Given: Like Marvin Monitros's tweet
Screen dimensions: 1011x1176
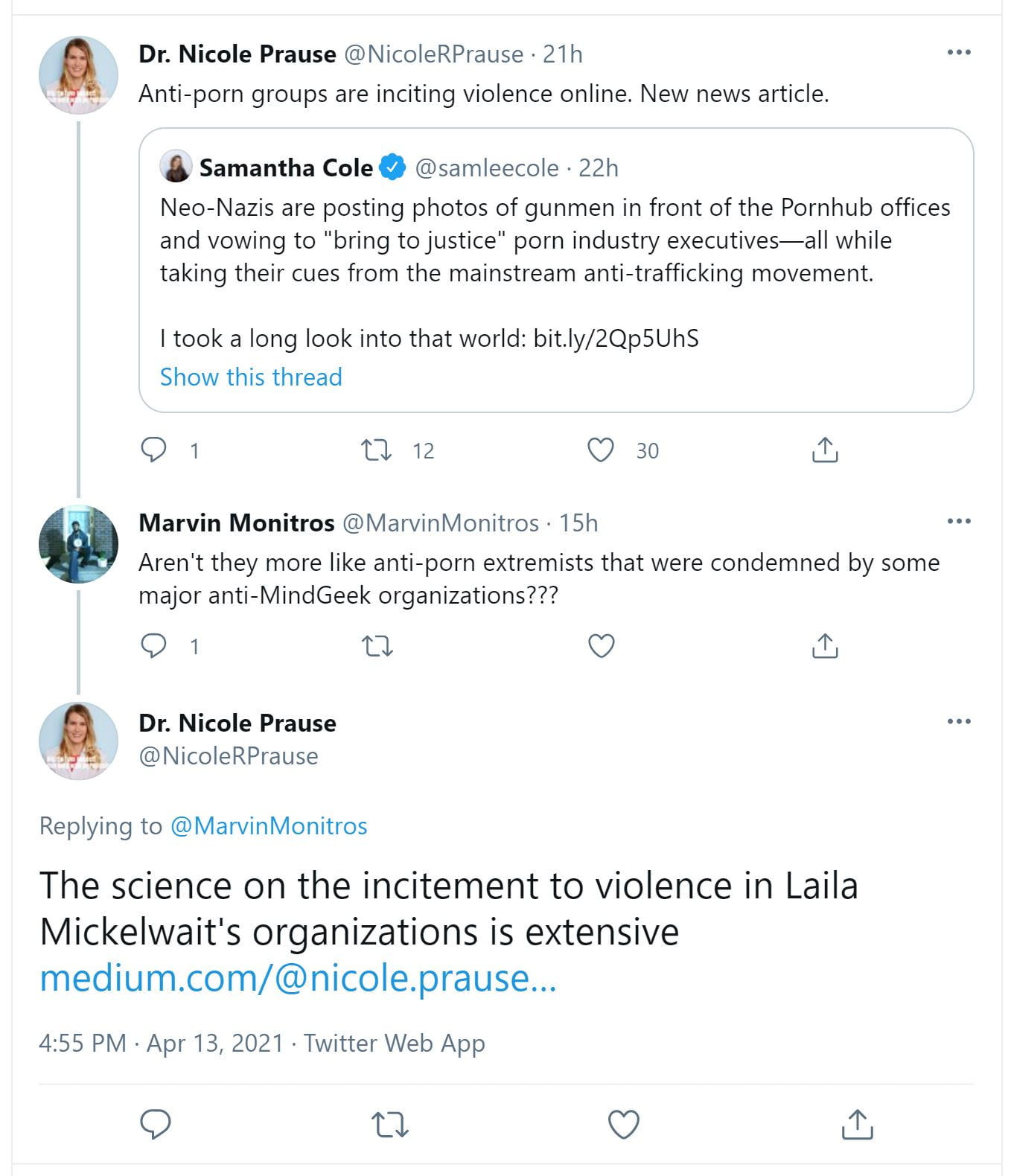Looking at the screenshot, I should tap(601, 646).
